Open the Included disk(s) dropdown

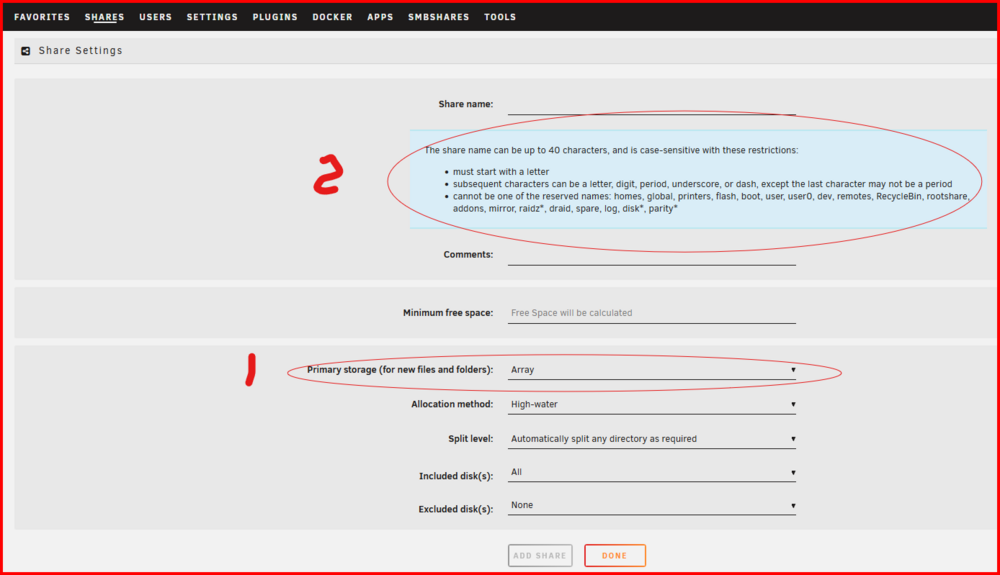652,472
